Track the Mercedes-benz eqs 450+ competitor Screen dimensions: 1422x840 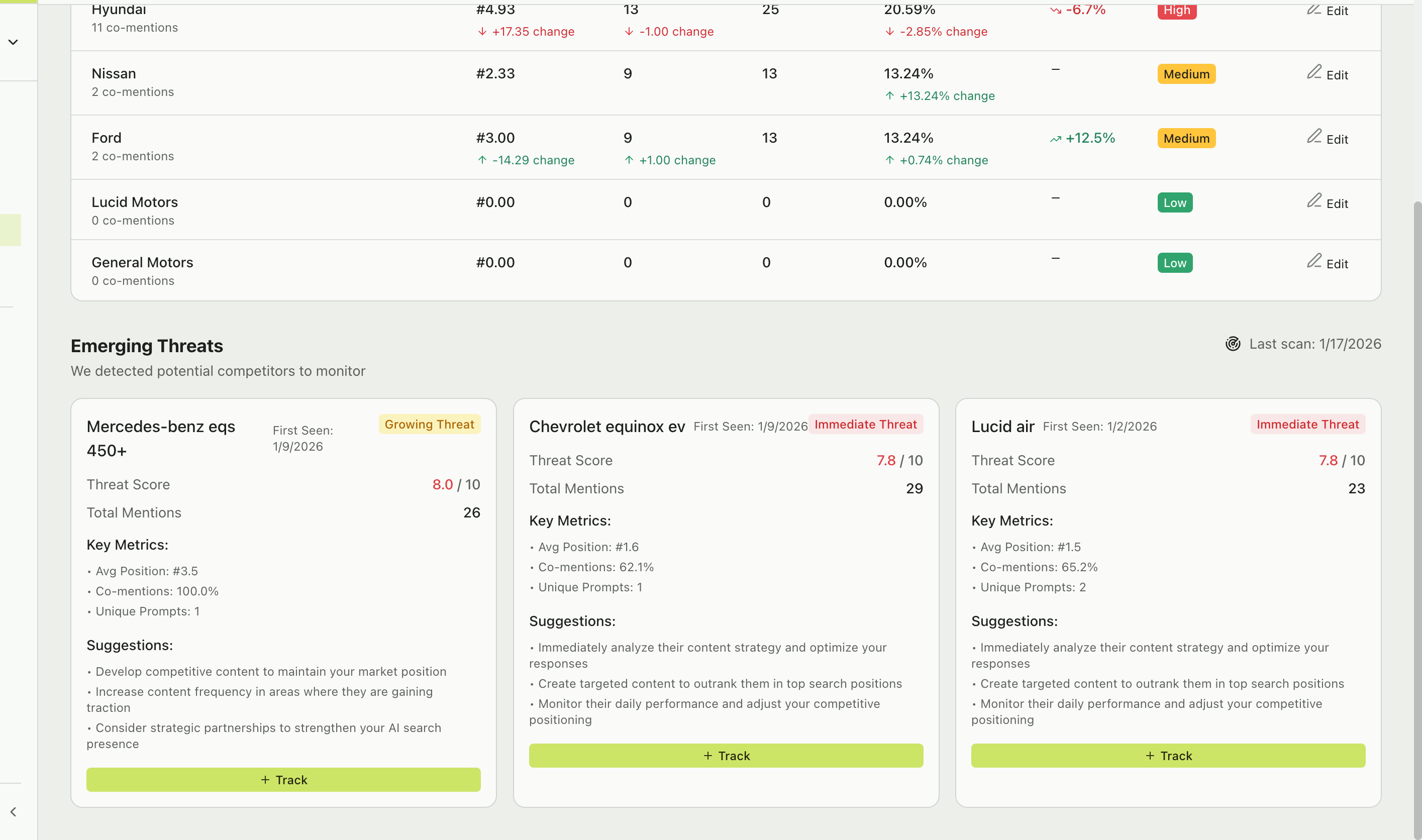click(283, 779)
